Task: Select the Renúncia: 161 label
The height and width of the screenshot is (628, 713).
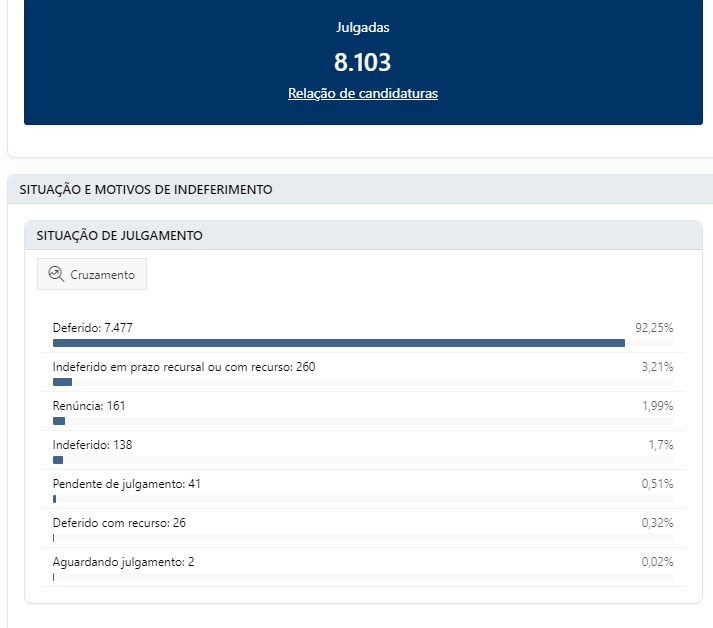Action: click(89, 405)
